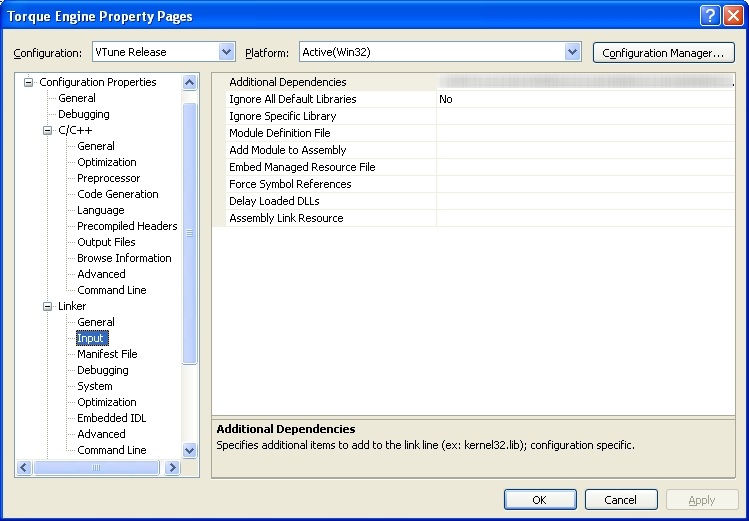Viewport: 749px width, 521px height.
Task: Select Manifest File under Linker
Action: (107, 354)
